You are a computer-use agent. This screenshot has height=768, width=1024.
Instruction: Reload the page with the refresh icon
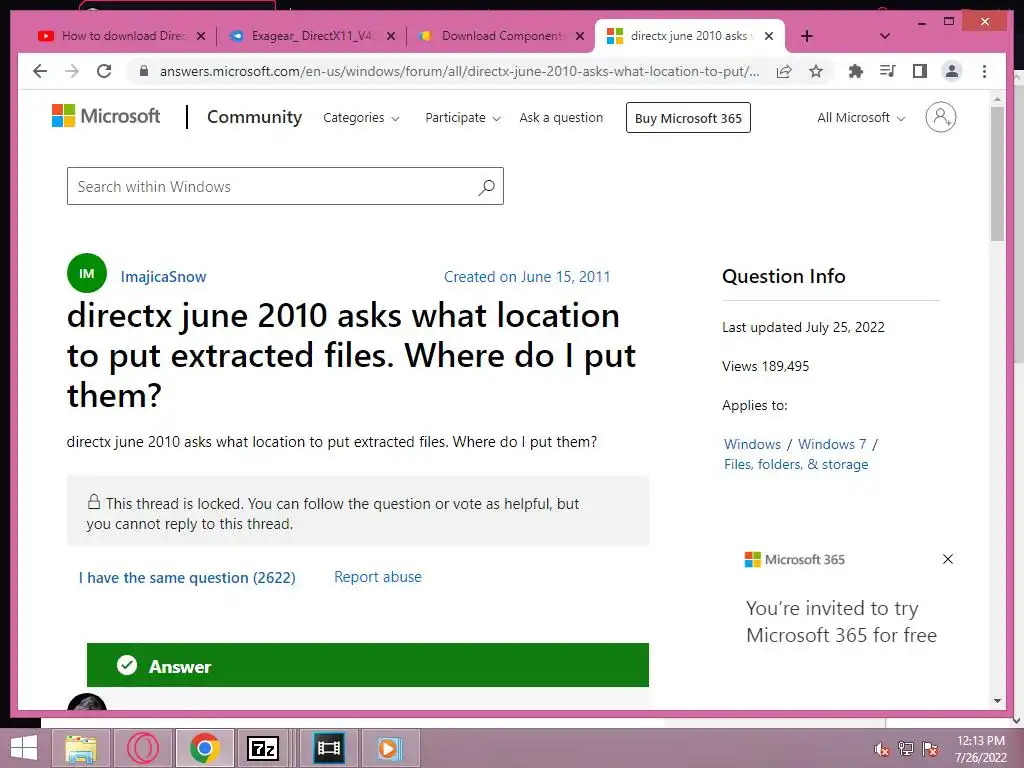(x=104, y=71)
